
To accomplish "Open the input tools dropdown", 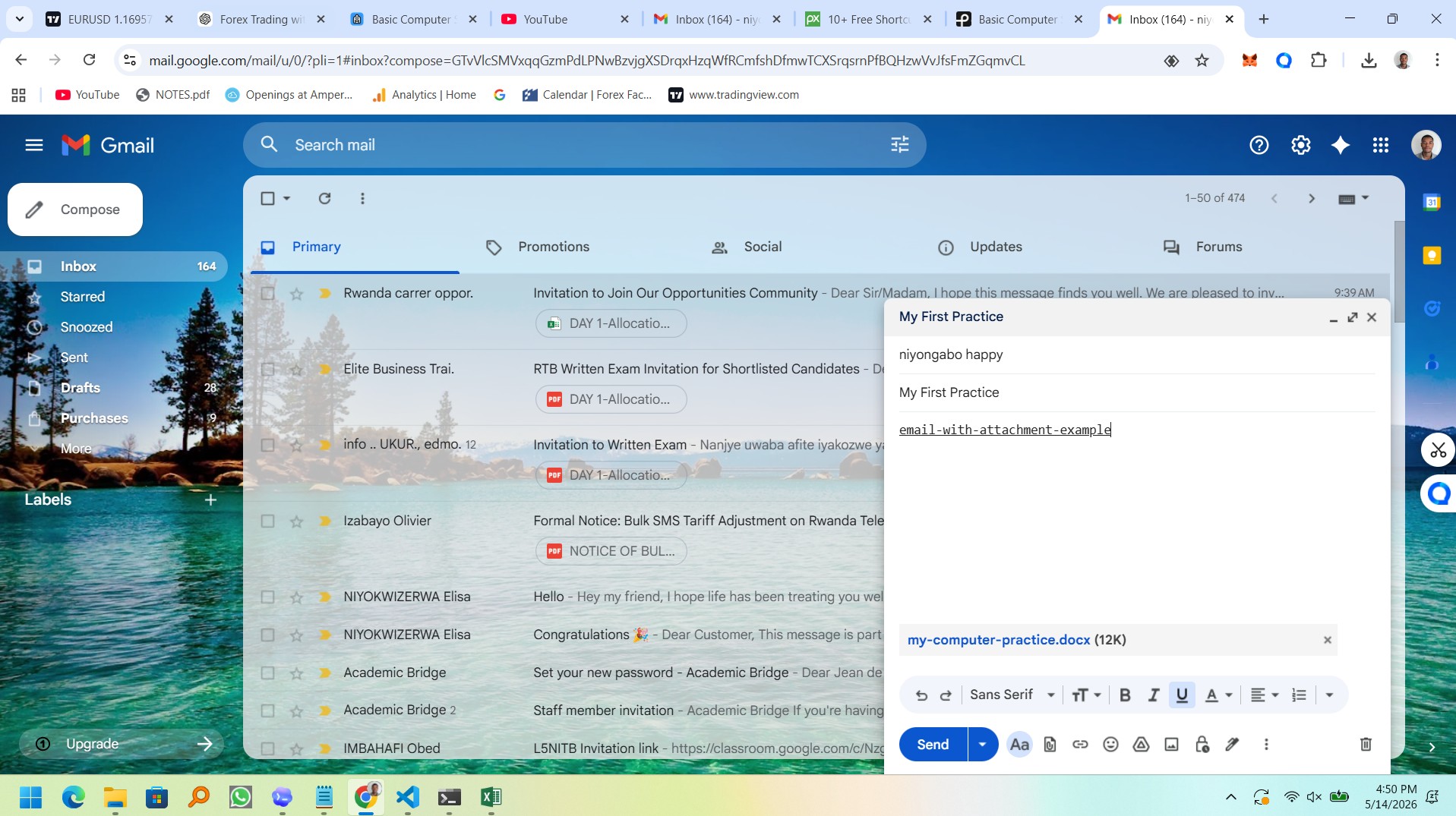I will pos(1365,198).
